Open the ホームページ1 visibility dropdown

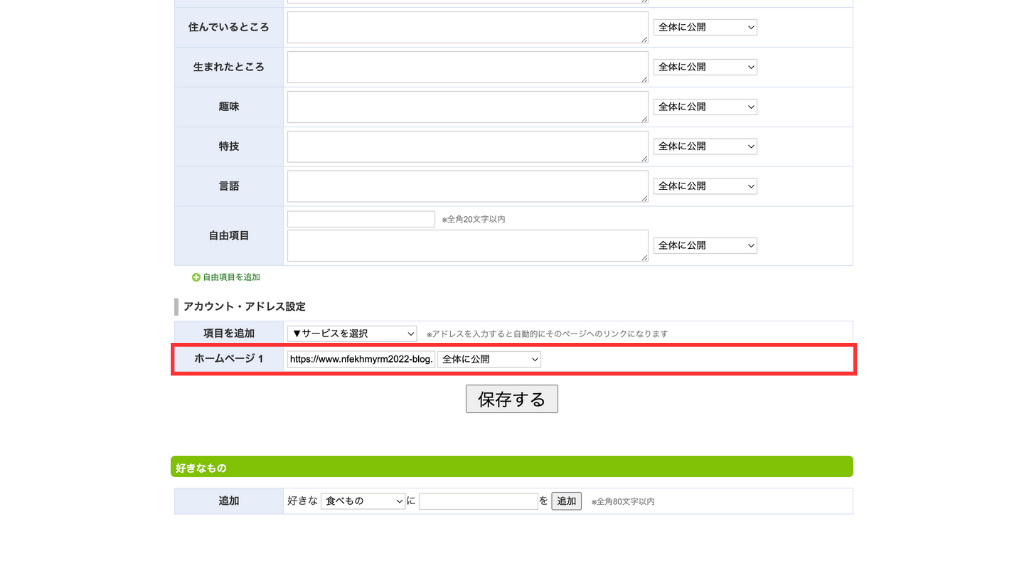pyautogui.click(x=488, y=359)
